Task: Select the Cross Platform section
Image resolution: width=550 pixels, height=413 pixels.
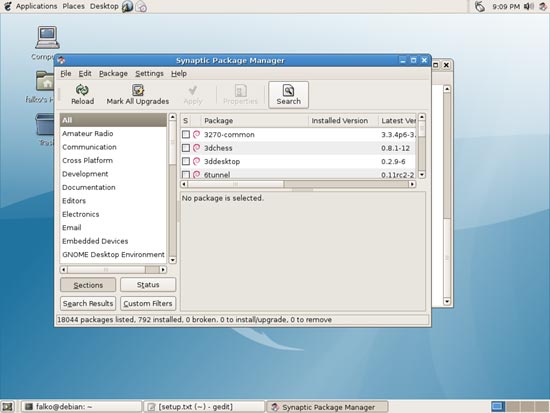Action: tap(113, 160)
